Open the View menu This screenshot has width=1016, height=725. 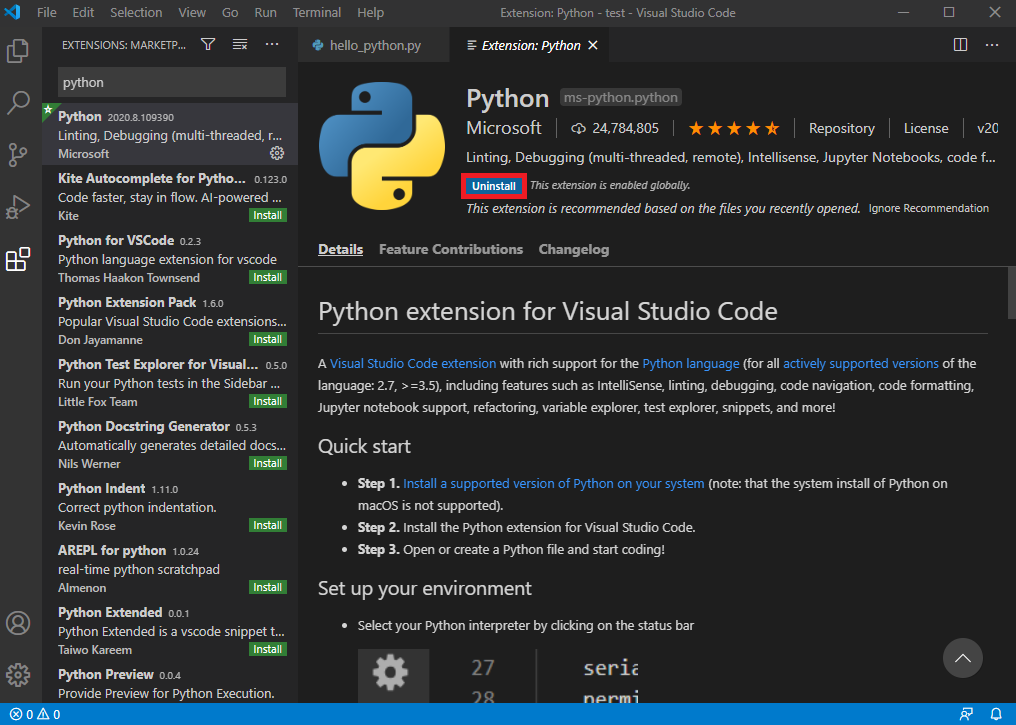click(192, 12)
